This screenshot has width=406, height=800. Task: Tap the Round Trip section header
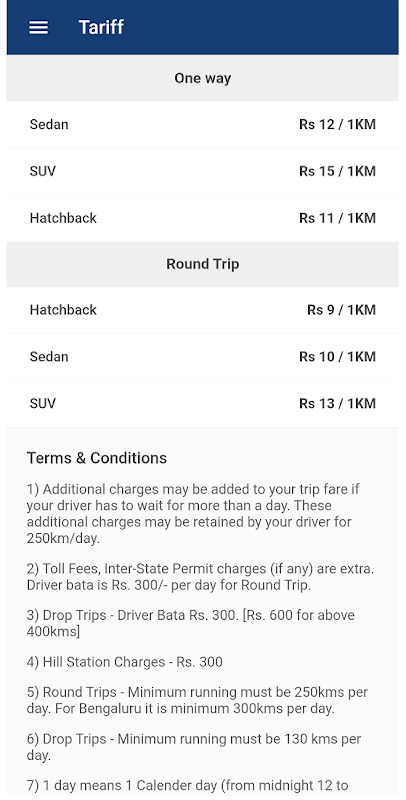point(202,264)
